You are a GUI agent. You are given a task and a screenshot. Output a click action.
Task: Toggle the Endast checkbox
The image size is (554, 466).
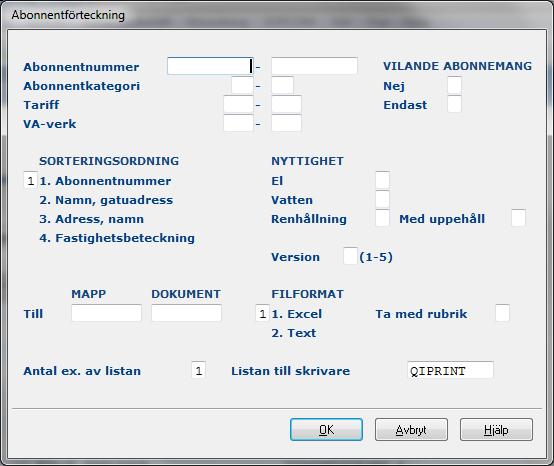pos(454,104)
